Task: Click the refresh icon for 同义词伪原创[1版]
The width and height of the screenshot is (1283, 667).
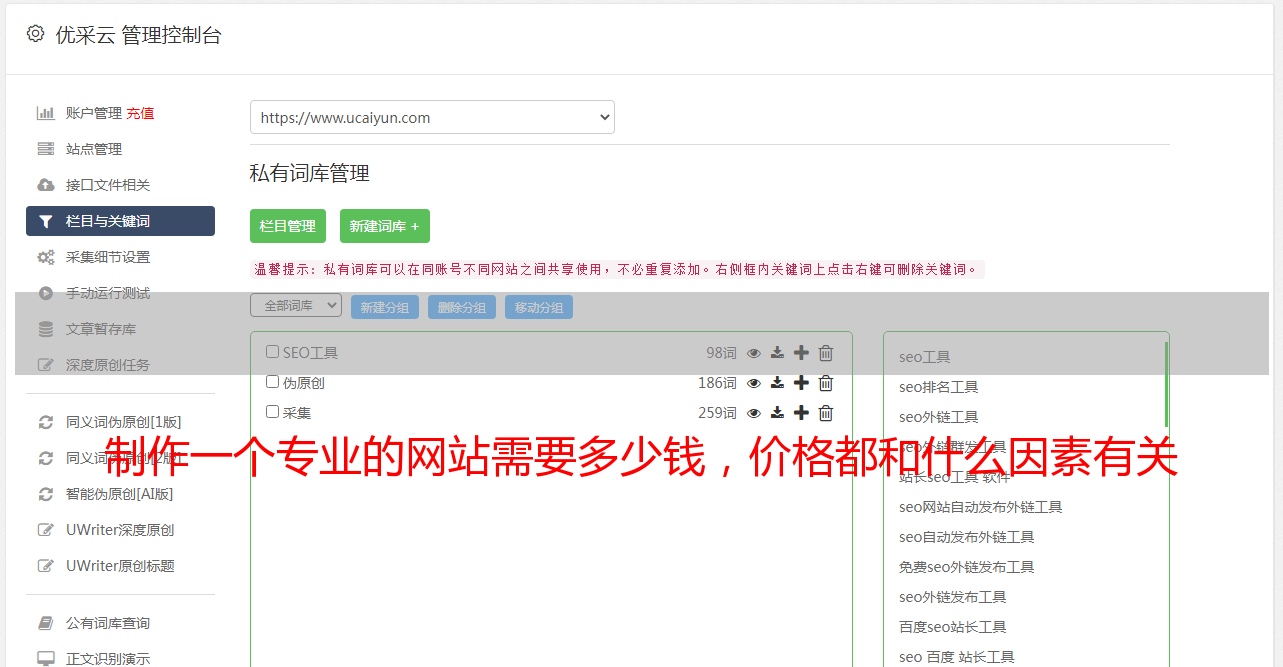Action: pyautogui.click(x=46, y=422)
